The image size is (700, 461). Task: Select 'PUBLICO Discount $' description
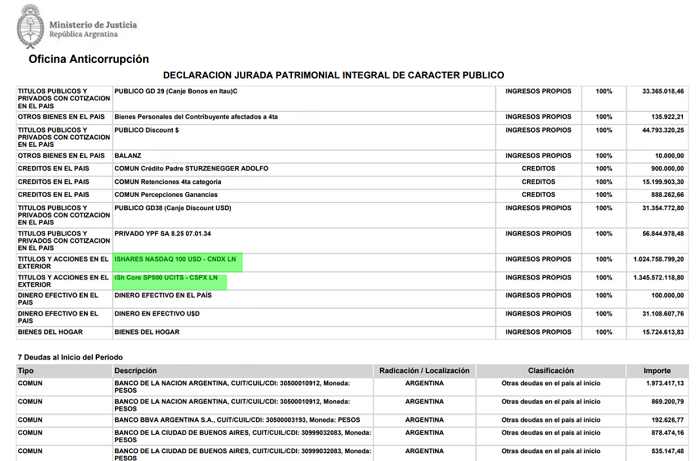(146, 130)
